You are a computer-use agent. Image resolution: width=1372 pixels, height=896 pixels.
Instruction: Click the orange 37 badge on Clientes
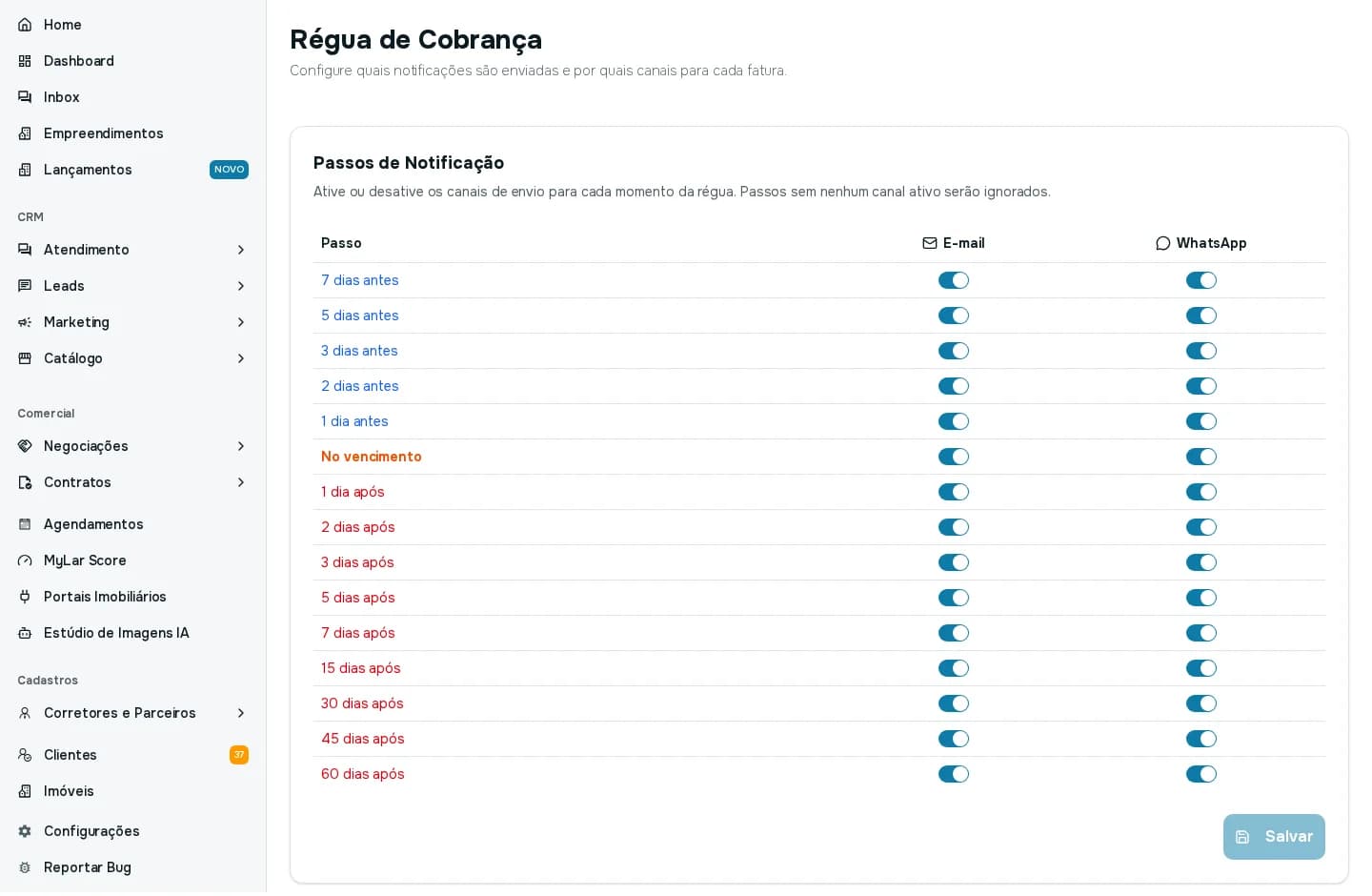pyautogui.click(x=239, y=755)
